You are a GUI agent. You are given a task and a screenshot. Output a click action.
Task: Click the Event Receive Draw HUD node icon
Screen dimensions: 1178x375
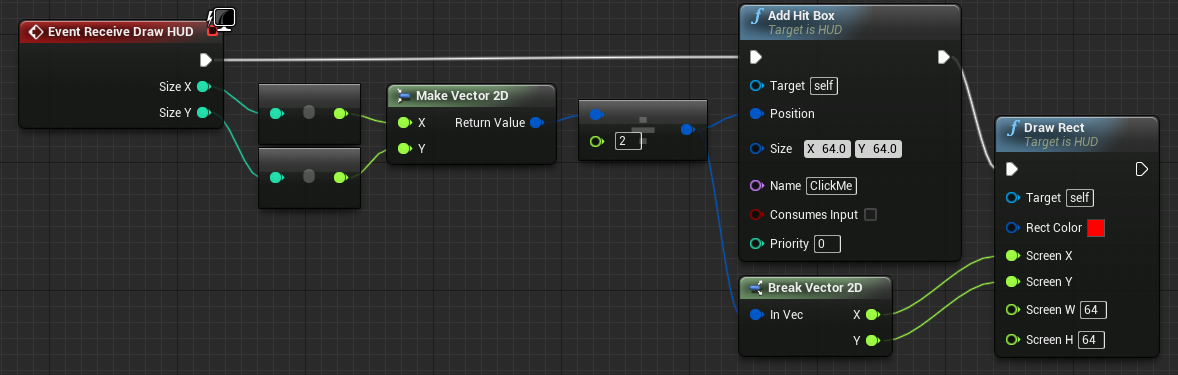tap(35, 32)
